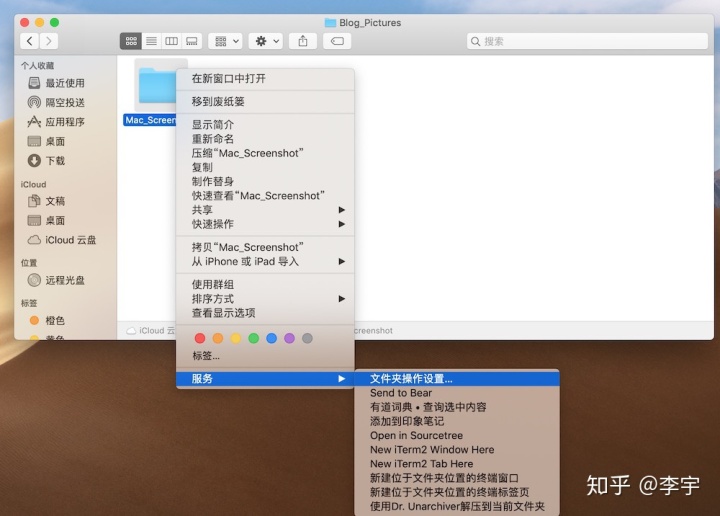The height and width of the screenshot is (516, 720).
Task: Open 远程光盘 in the sidebar
Action: point(65,280)
